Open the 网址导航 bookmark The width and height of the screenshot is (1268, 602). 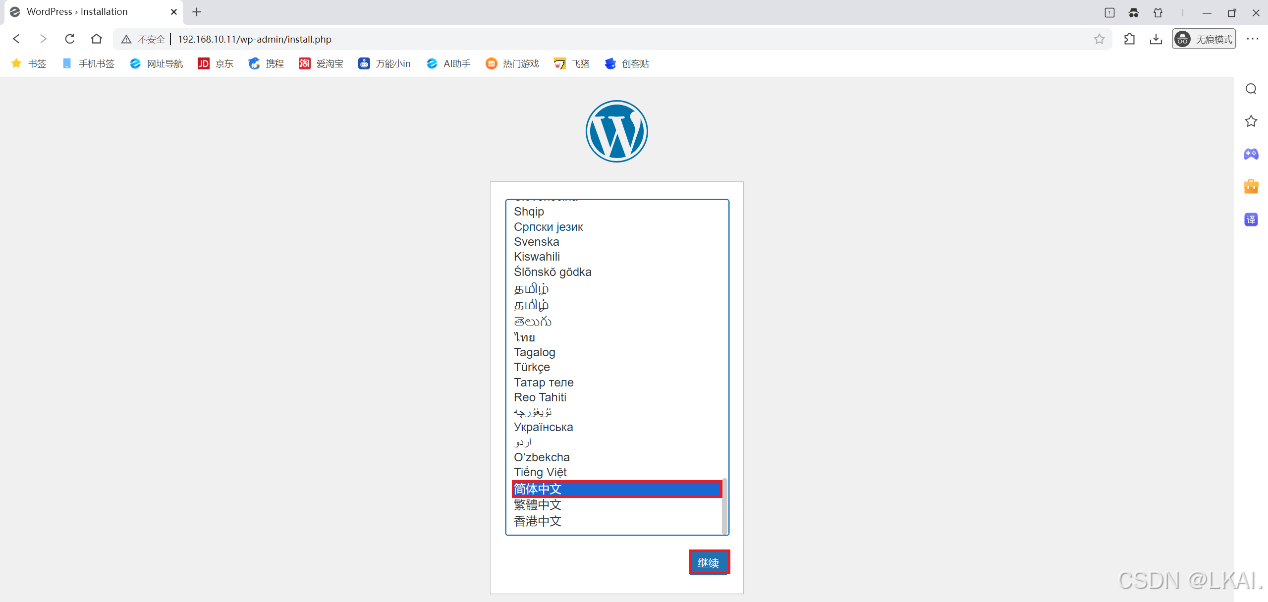point(156,63)
